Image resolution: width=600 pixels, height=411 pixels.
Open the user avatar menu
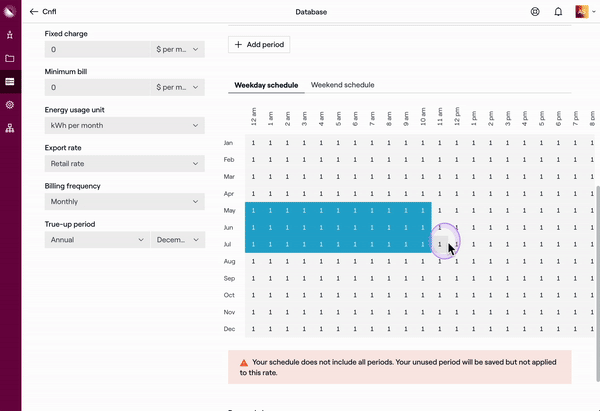(x=582, y=12)
